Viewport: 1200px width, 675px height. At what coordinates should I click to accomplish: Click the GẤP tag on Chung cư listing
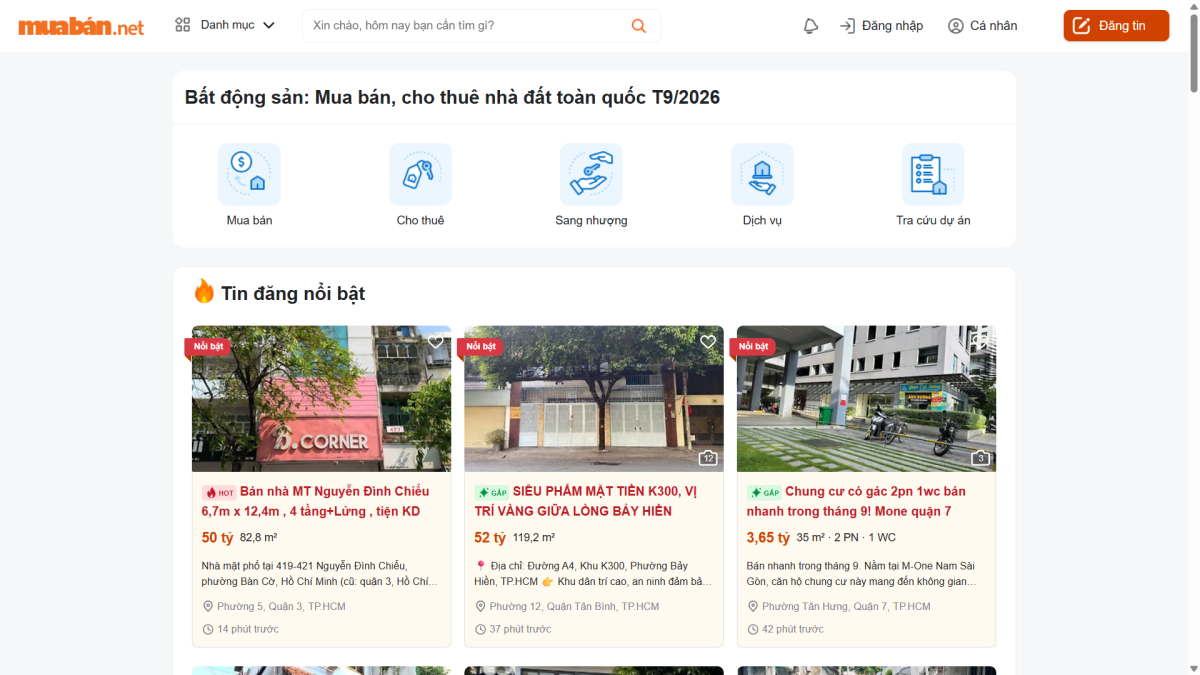coord(764,493)
